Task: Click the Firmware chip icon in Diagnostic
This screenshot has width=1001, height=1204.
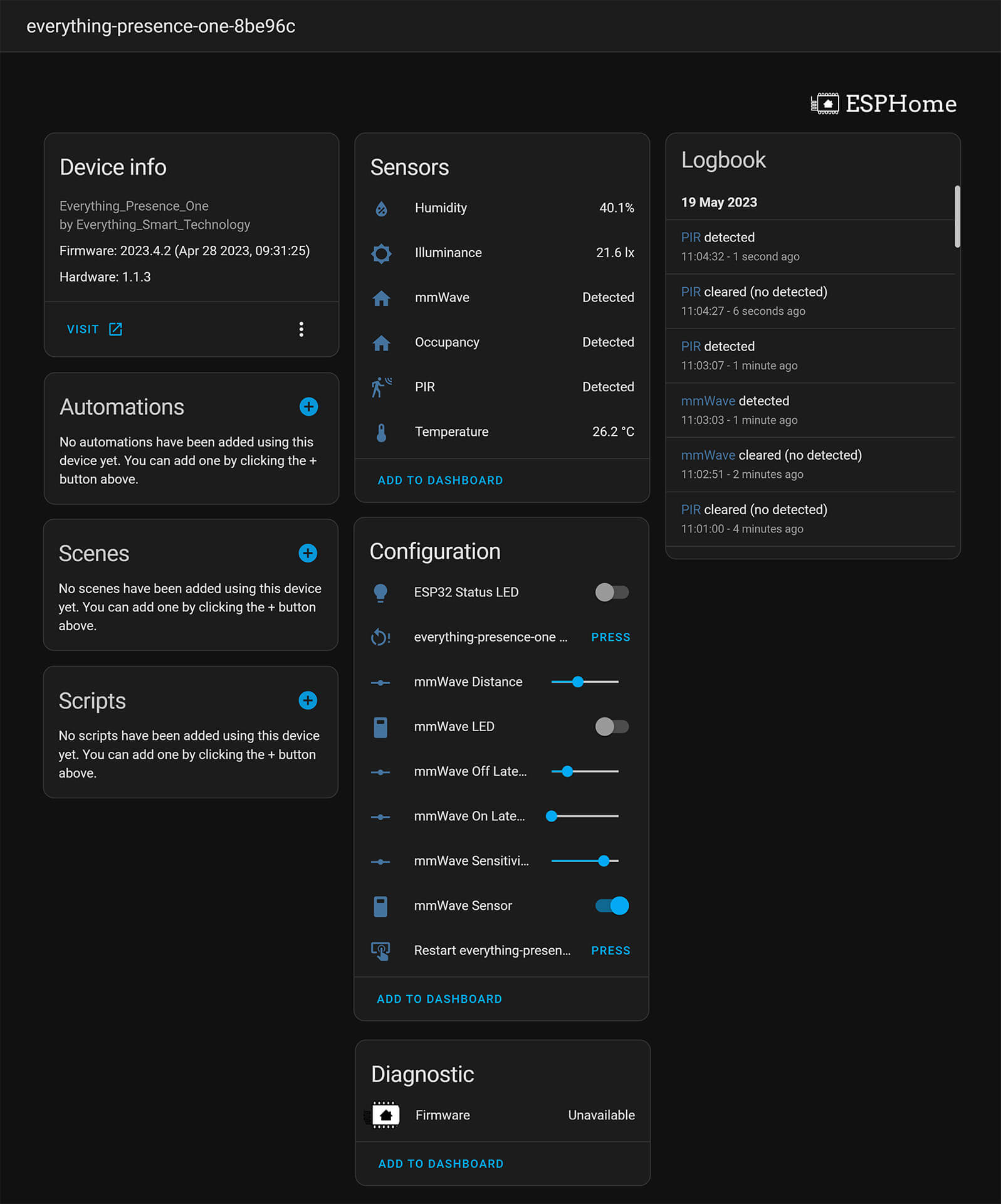Action: [x=385, y=1115]
